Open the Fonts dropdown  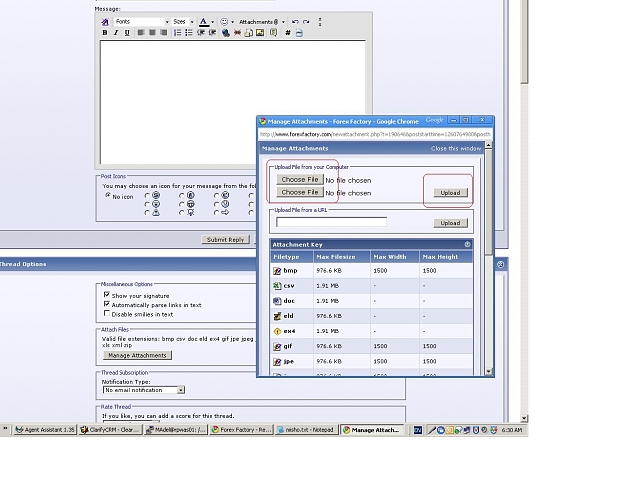pyautogui.click(x=142, y=22)
